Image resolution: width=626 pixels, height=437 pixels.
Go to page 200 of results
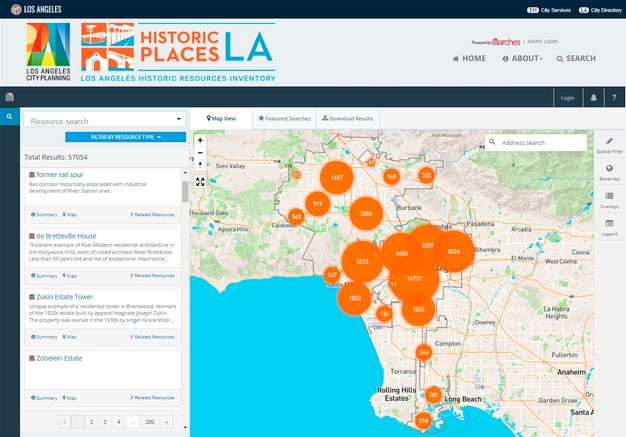pyautogui.click(x=149, y=423)
